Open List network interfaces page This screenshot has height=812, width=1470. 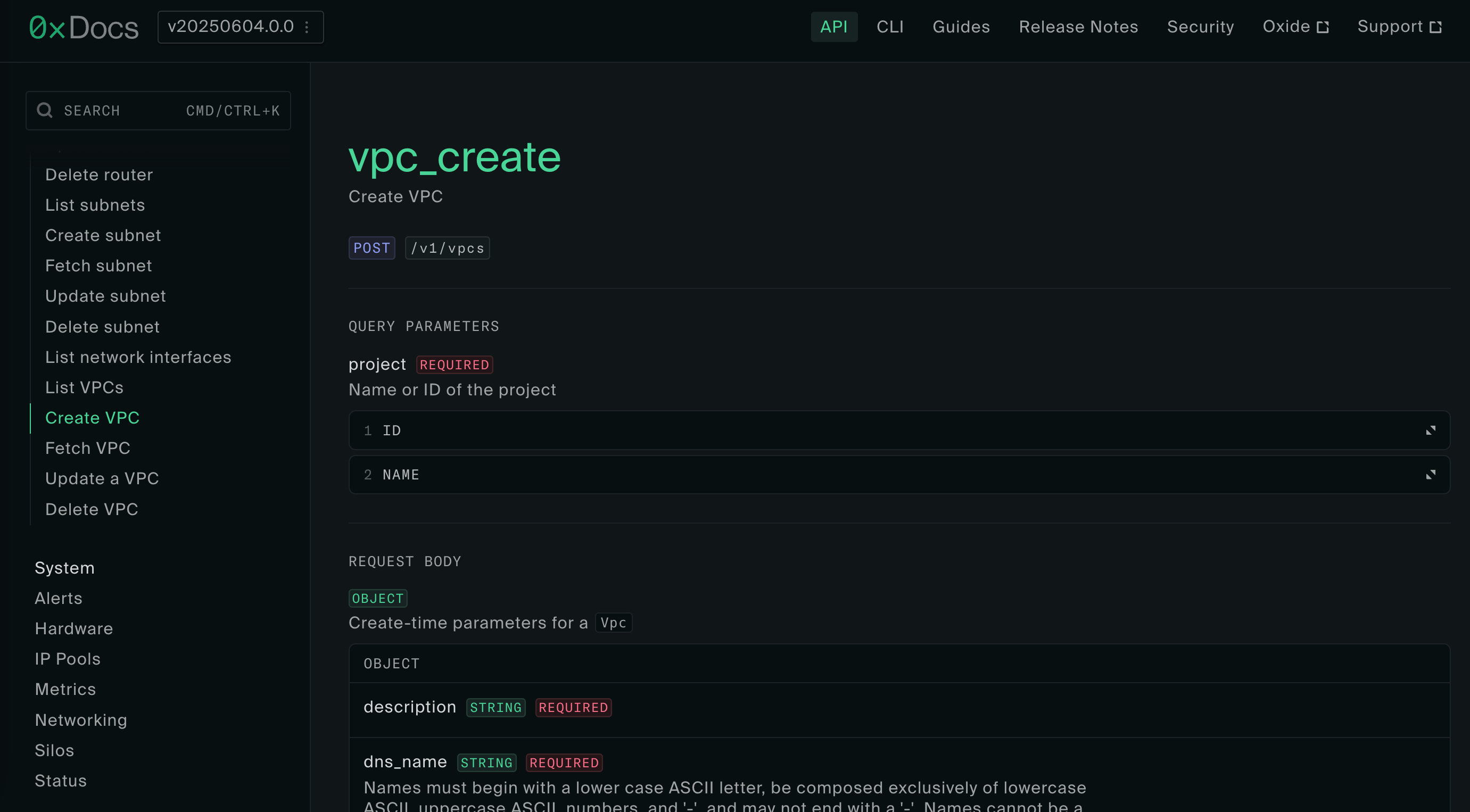[x=138, y=357]
